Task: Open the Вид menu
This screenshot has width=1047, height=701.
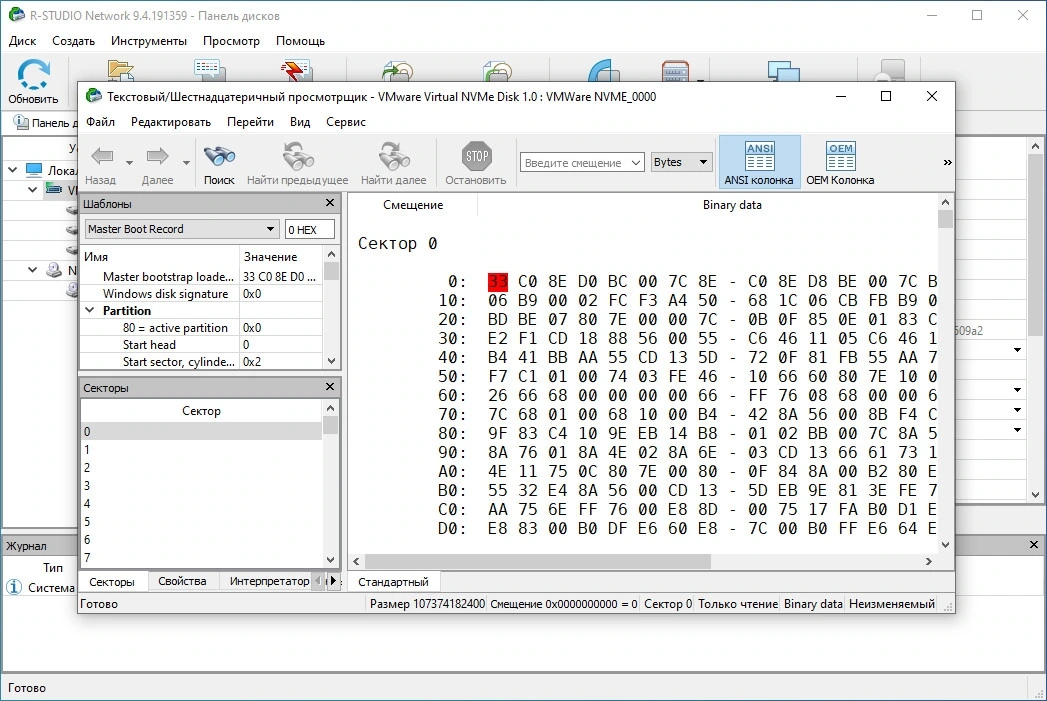Action: coord(300,122)
